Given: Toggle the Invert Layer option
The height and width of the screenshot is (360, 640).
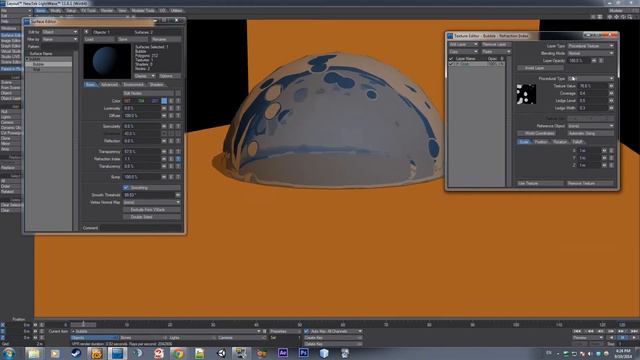Looking at the screenshot, I should [540, 68].
